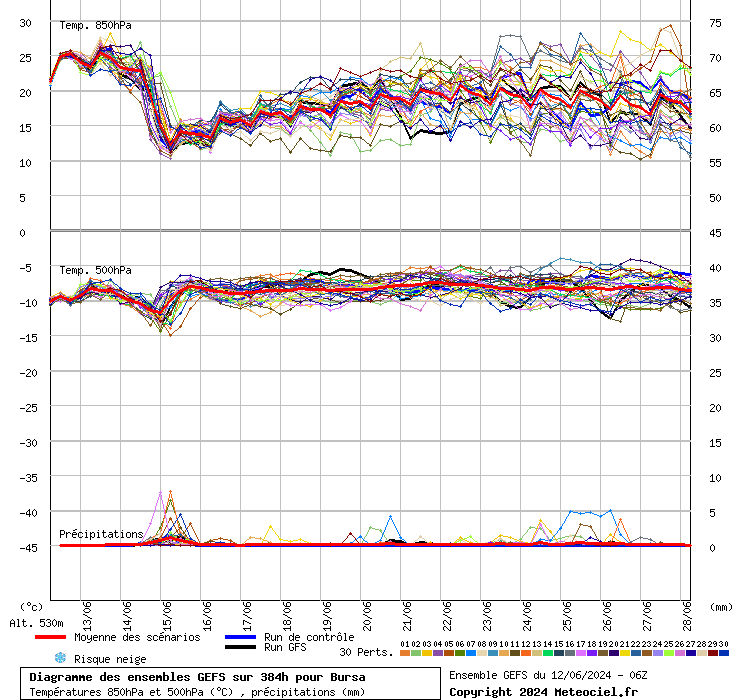This screenshot has width=740, height=700.
Task: Click the 45 value on right axis
Action: [715, 233]
